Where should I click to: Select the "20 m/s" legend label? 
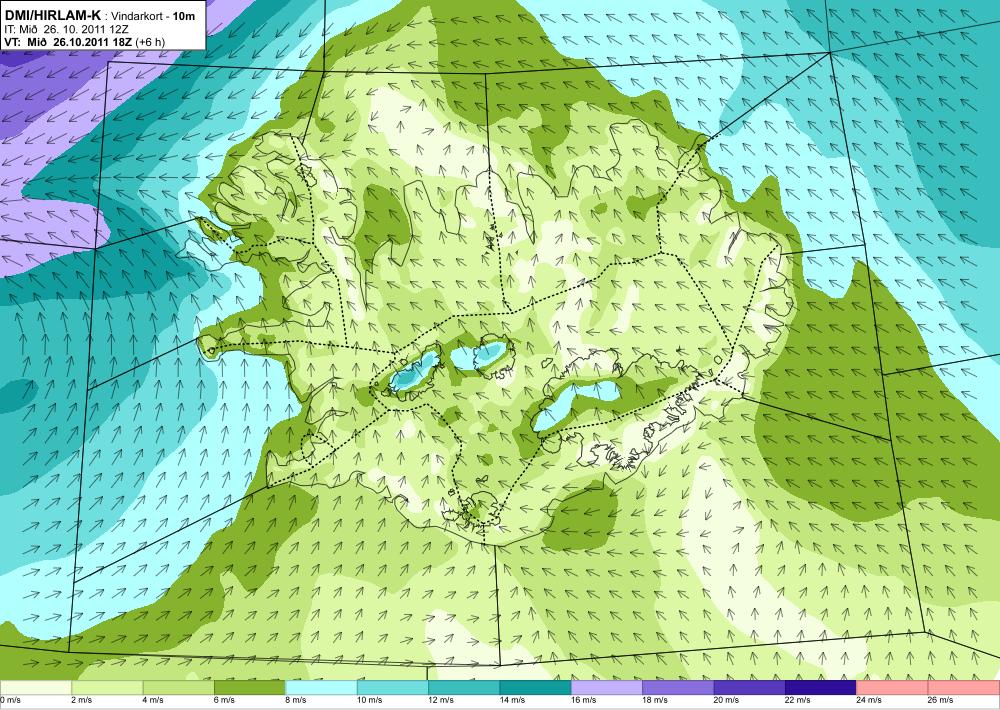(726, 700)
